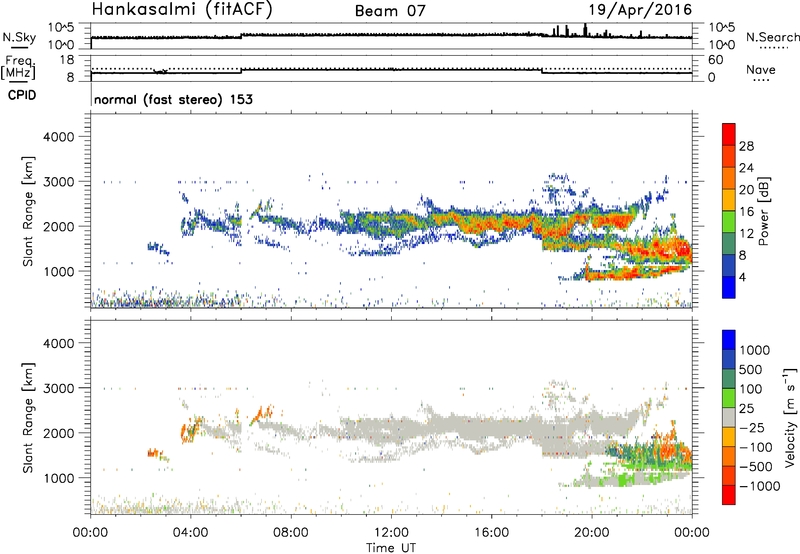Click '-100' on the velocity colorbar

(x=756, y=447)
